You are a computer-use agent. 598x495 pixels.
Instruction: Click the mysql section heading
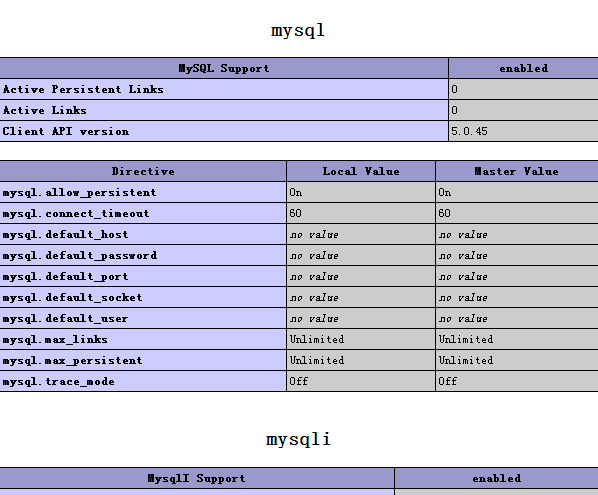pyautogui.click(x=298, y=31)
